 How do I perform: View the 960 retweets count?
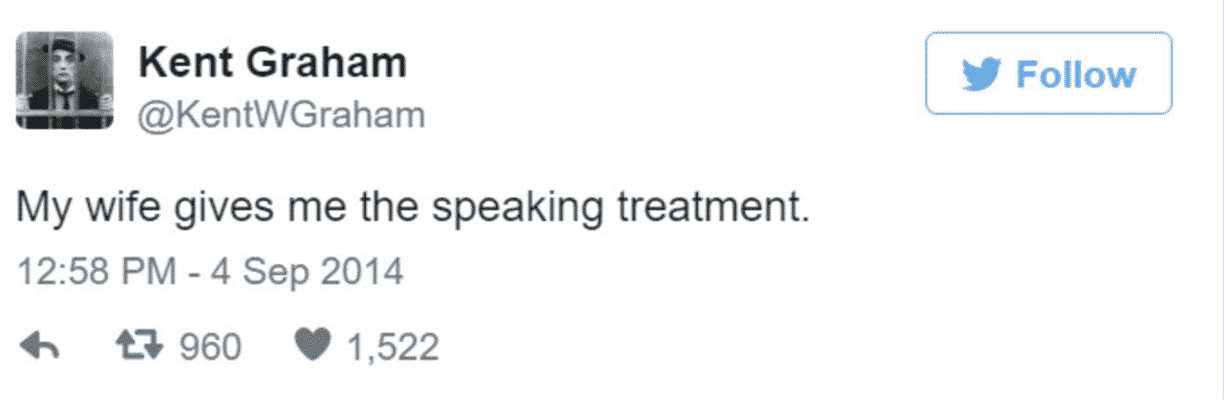pos(210,347)
